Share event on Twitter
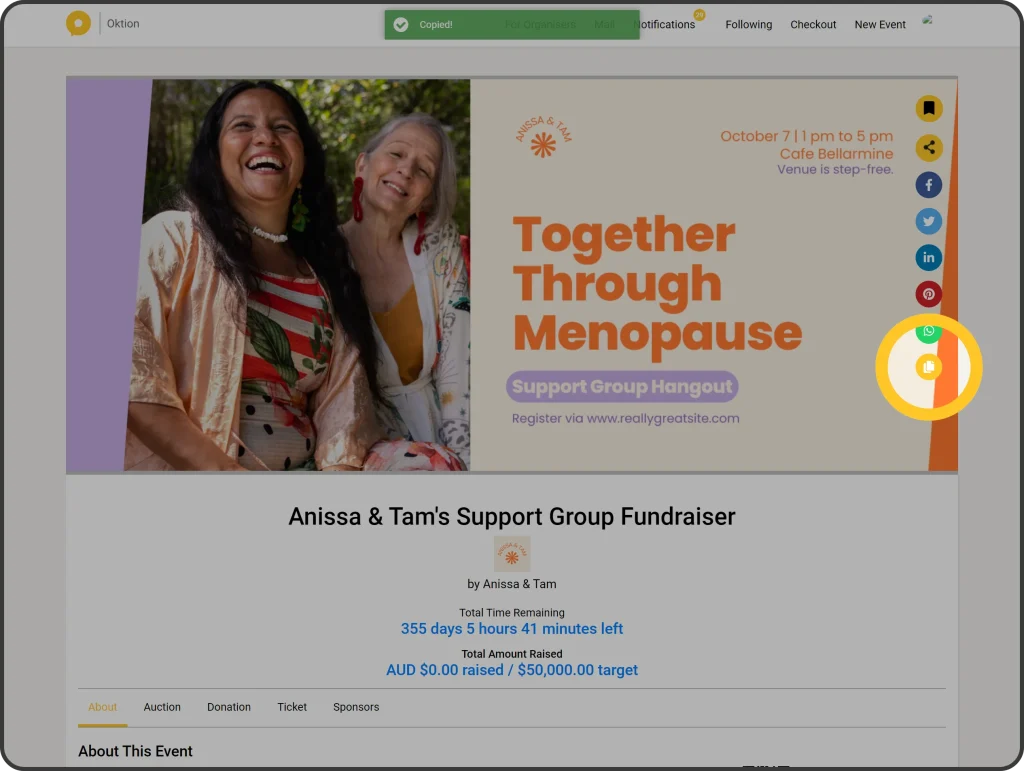The height and width of the screenshot is (771, 1024). click(929, 221)
